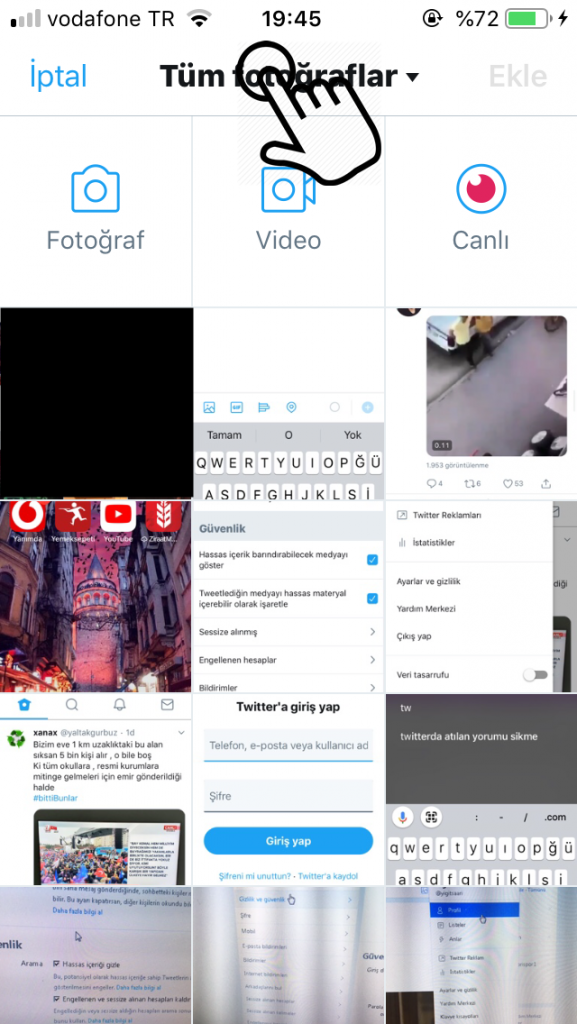Tap the İptal button
Image resolution: width=577 pixels, height=1024 pixels.
point(58,77)
